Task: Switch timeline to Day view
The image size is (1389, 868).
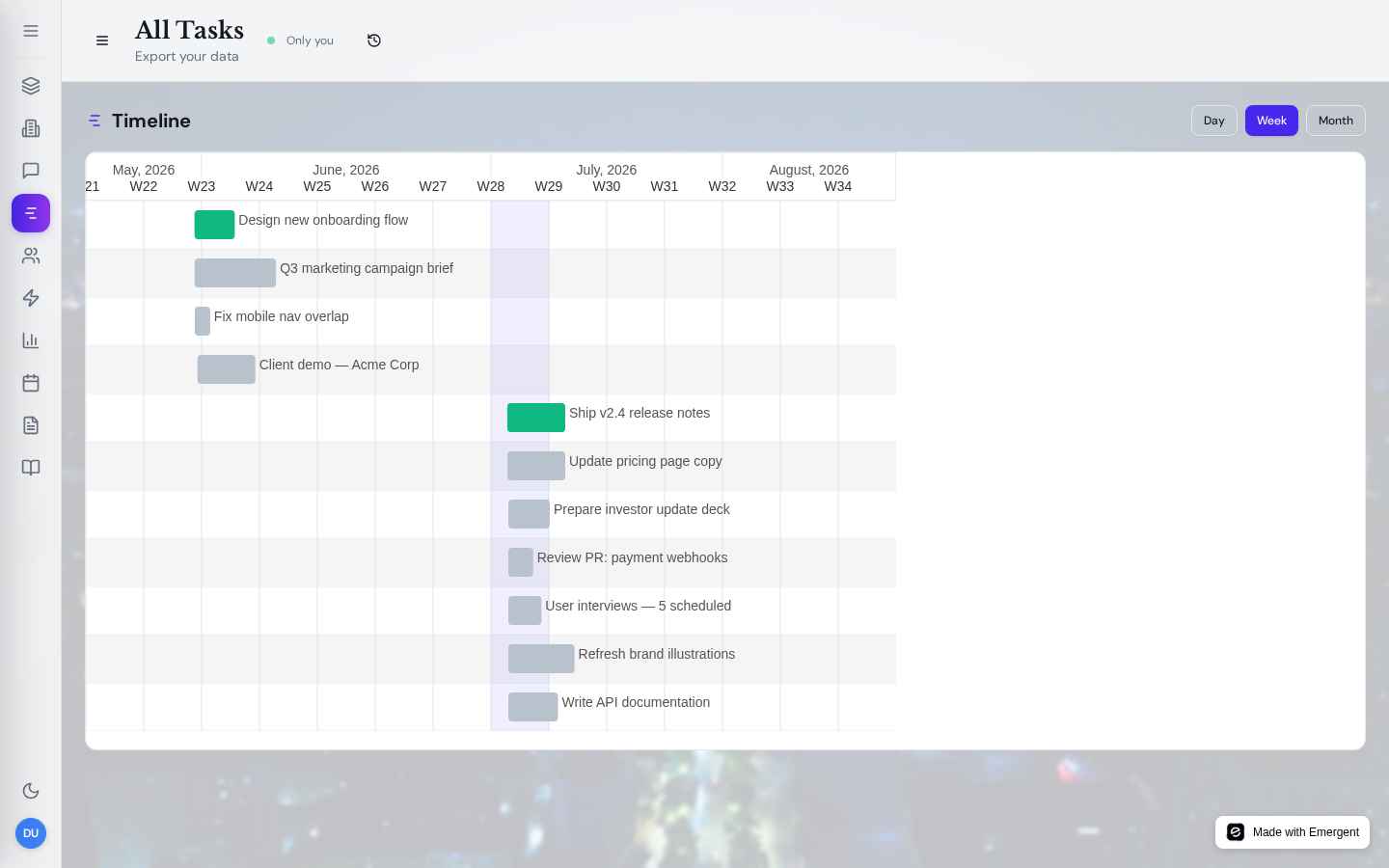Action: click(x=1214, y=121)
